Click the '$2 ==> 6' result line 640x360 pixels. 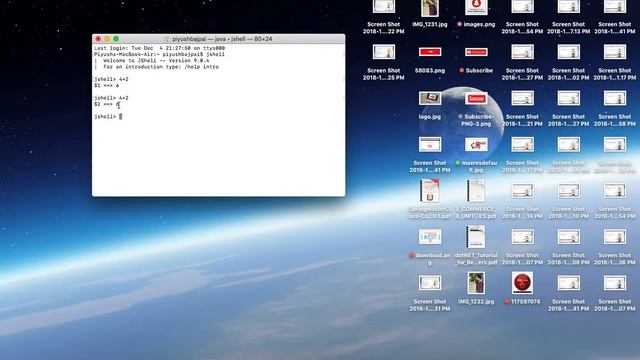(x=107, y=104)
